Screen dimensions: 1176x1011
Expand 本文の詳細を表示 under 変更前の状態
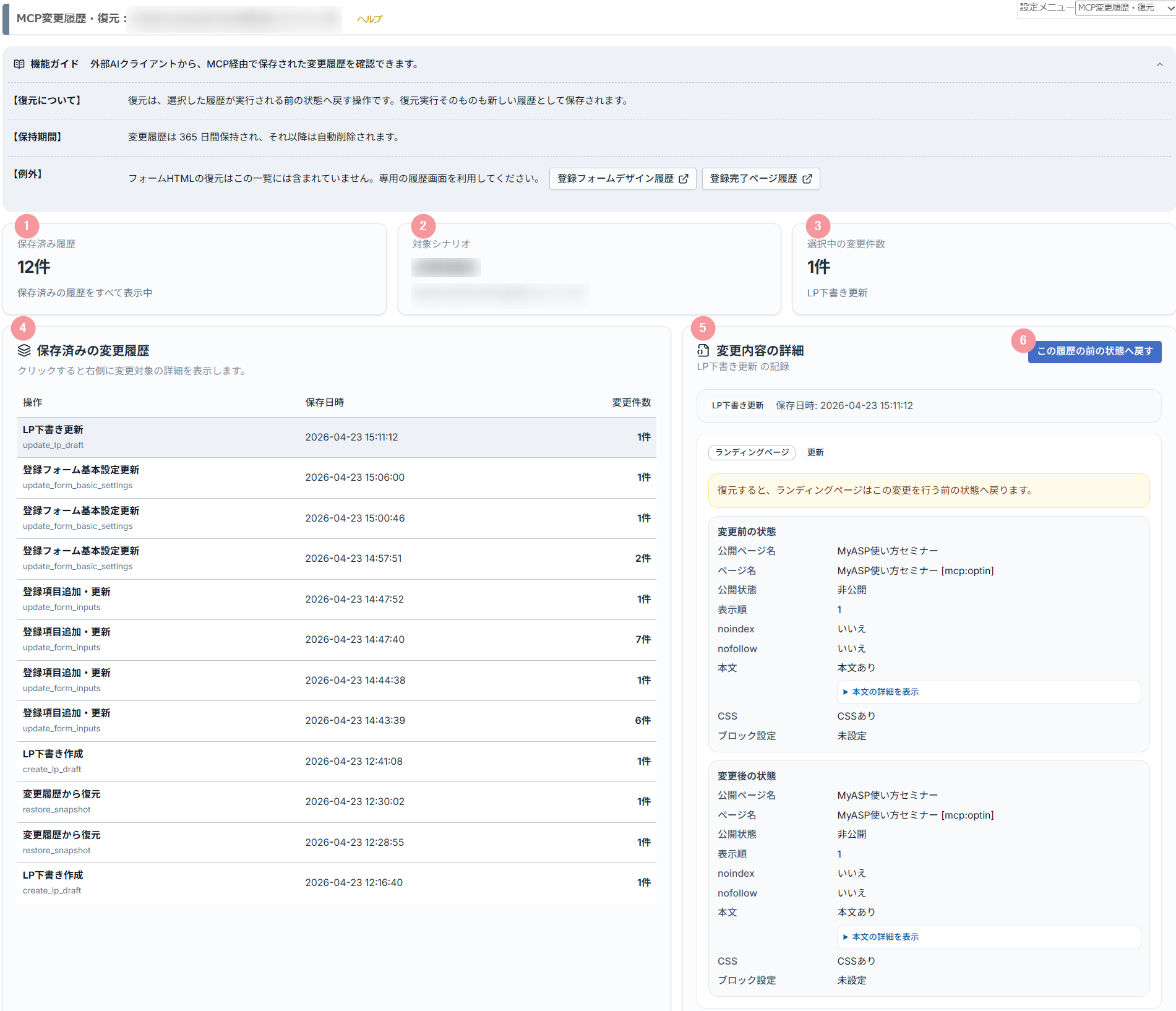pyautogui.click(x=885, y=692)
